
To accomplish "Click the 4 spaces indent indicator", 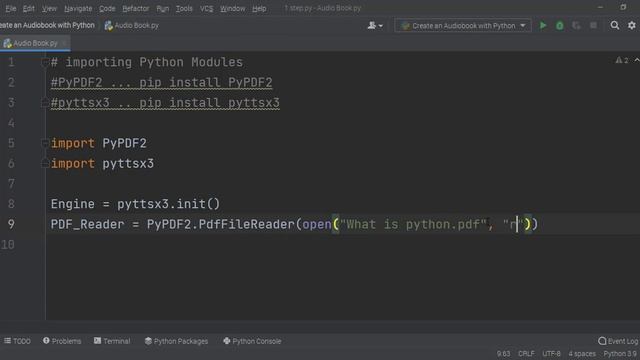I will pyautogui.click(x=582, y=353).
